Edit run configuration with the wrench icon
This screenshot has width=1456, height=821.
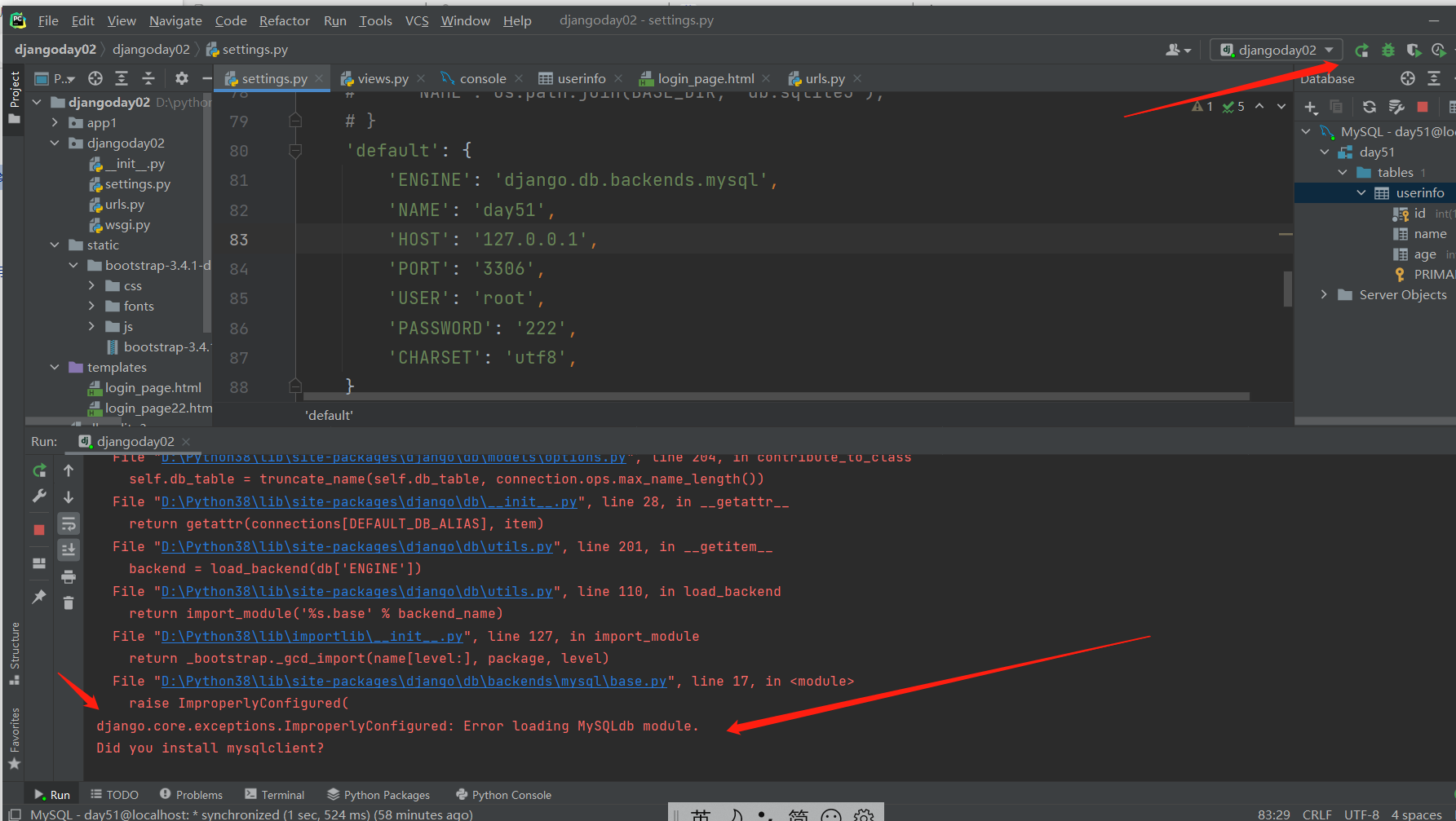39,497
